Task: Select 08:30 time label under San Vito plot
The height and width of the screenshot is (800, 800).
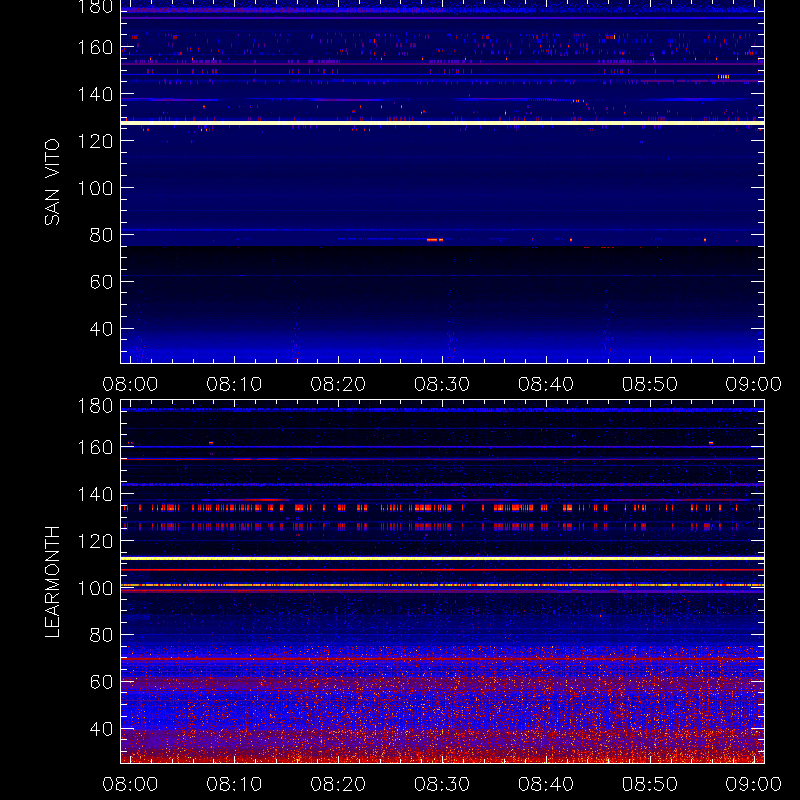Action: click(442, 384)
